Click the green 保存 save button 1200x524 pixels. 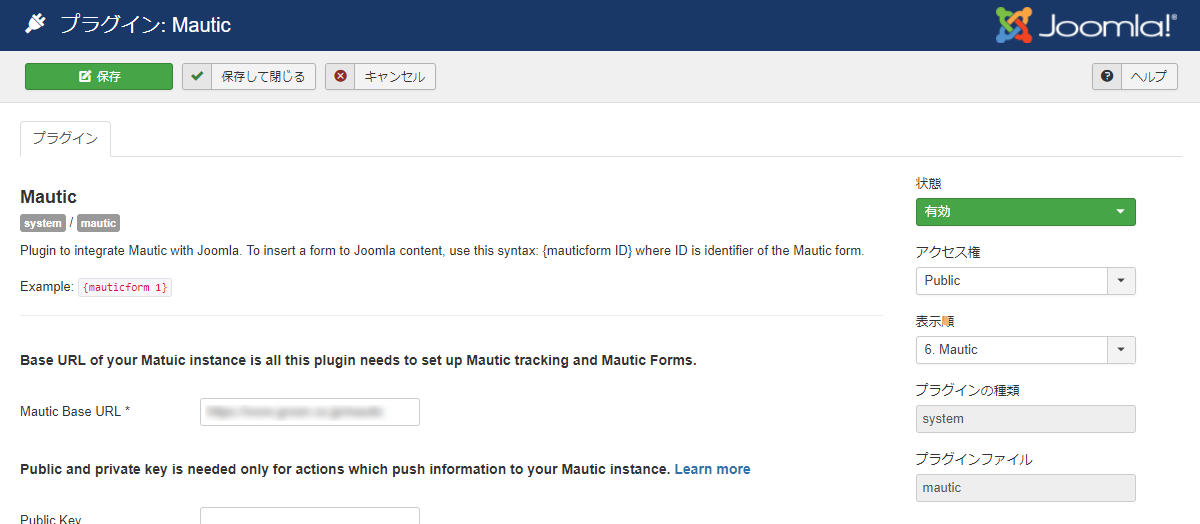pyautogui.click(x=99, y=76)
